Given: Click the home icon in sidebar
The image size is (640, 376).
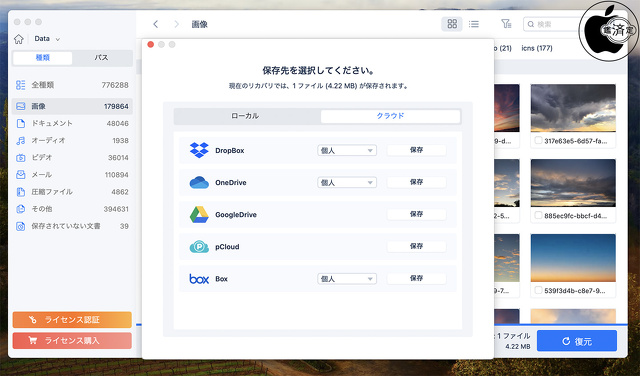Looking at the screenshot, I should [19, 39].
